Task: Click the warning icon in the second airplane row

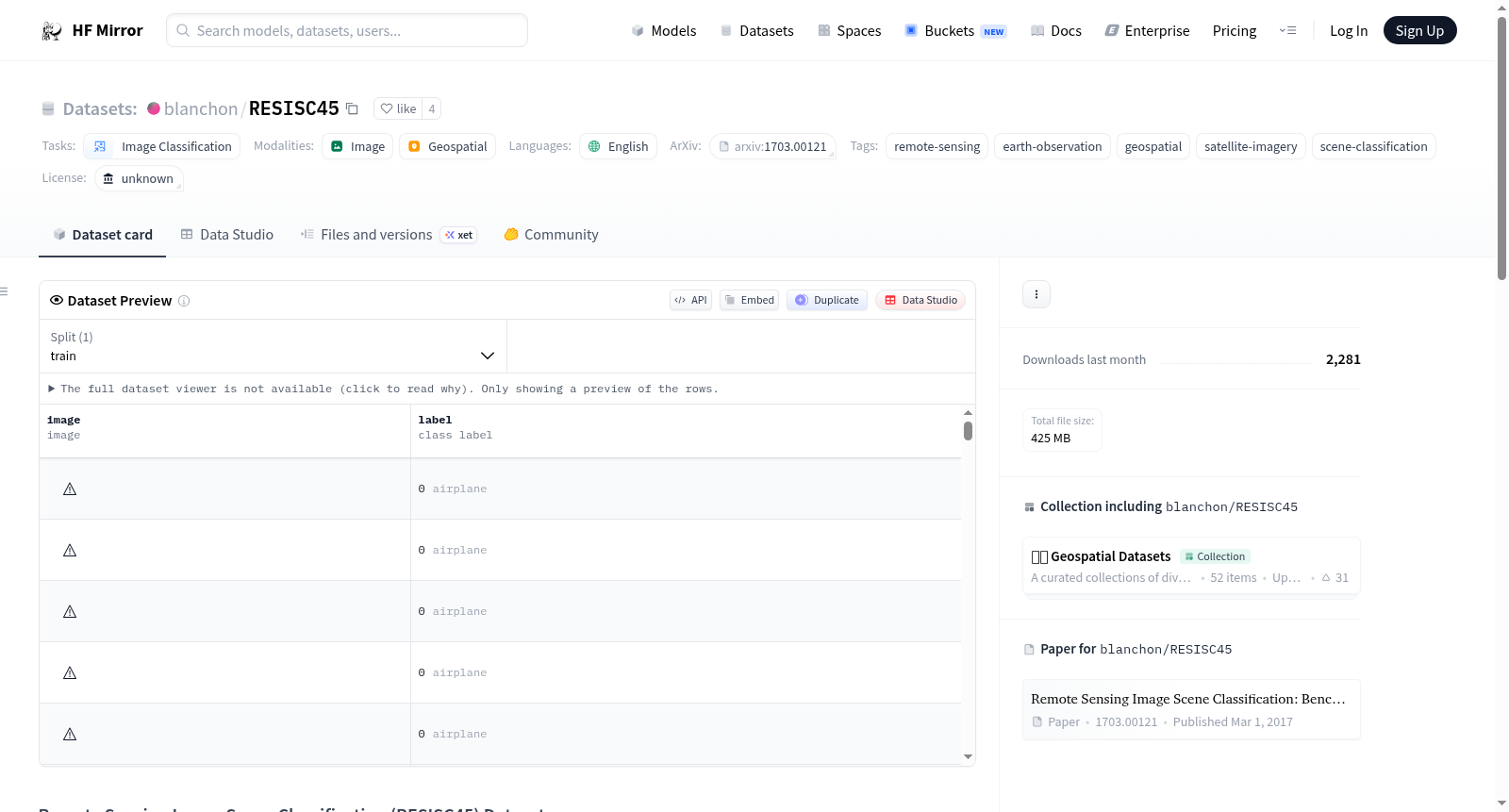Action: [x=70, y=550]
